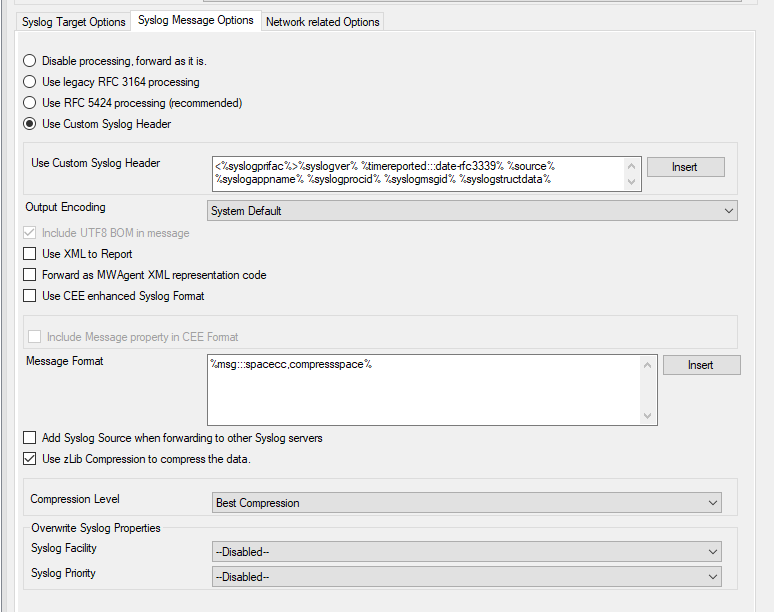Open the Network related Options tab

(x=322, y=21)
